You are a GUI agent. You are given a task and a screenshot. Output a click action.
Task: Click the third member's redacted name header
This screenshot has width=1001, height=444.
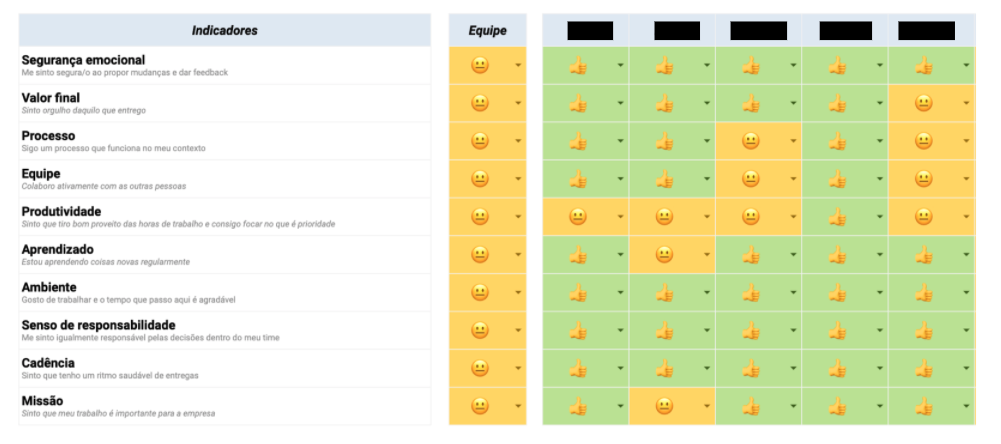758,31
